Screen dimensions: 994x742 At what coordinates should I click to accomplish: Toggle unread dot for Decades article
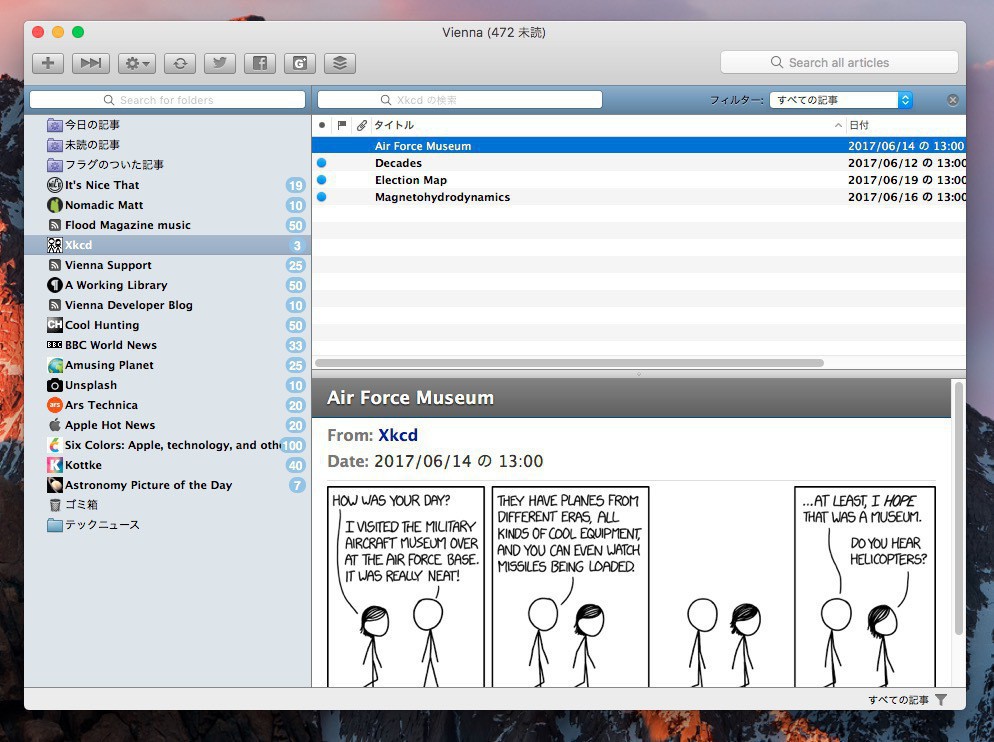click(322, 163)
